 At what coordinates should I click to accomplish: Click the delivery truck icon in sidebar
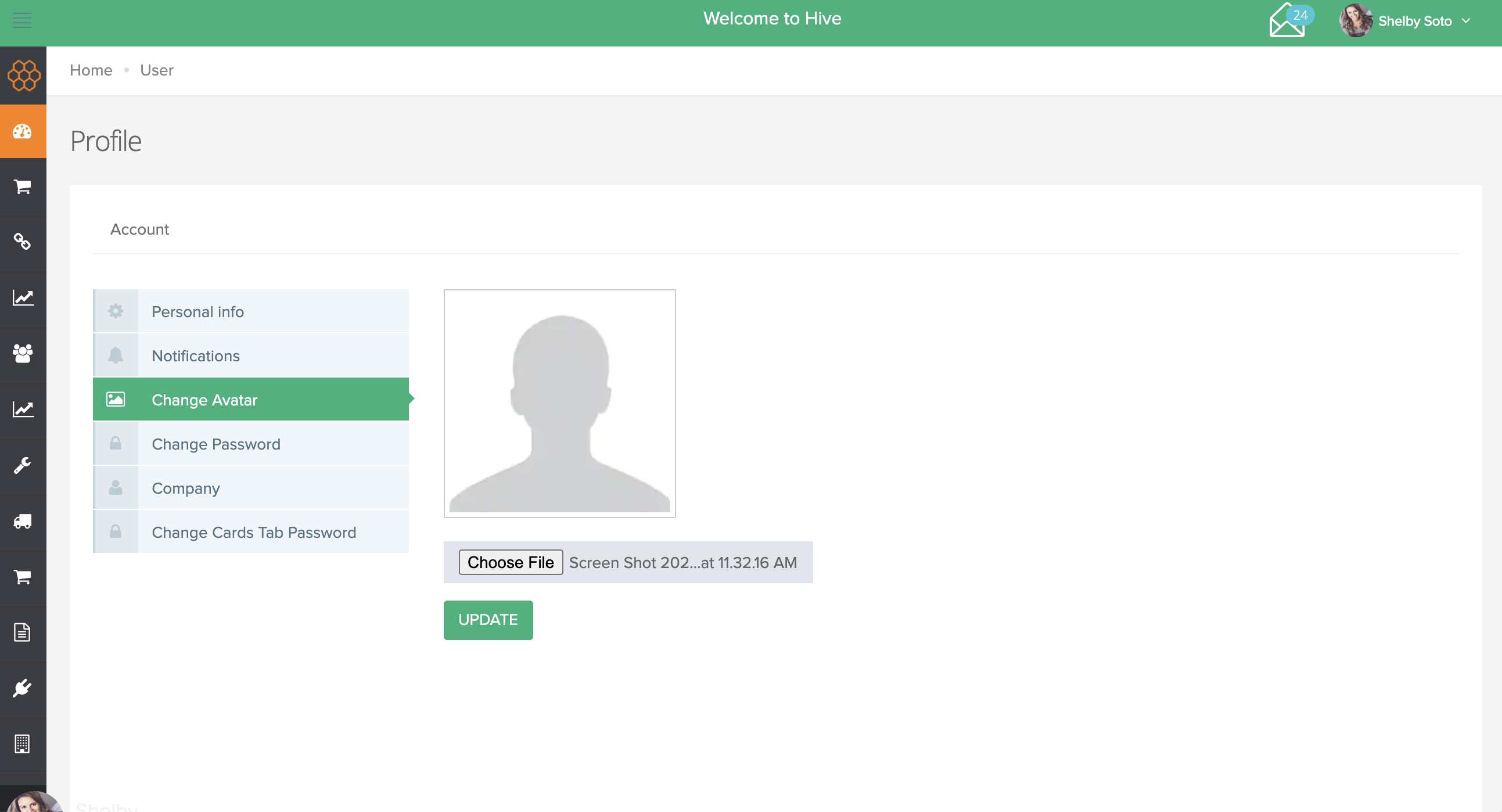(23, 521)
